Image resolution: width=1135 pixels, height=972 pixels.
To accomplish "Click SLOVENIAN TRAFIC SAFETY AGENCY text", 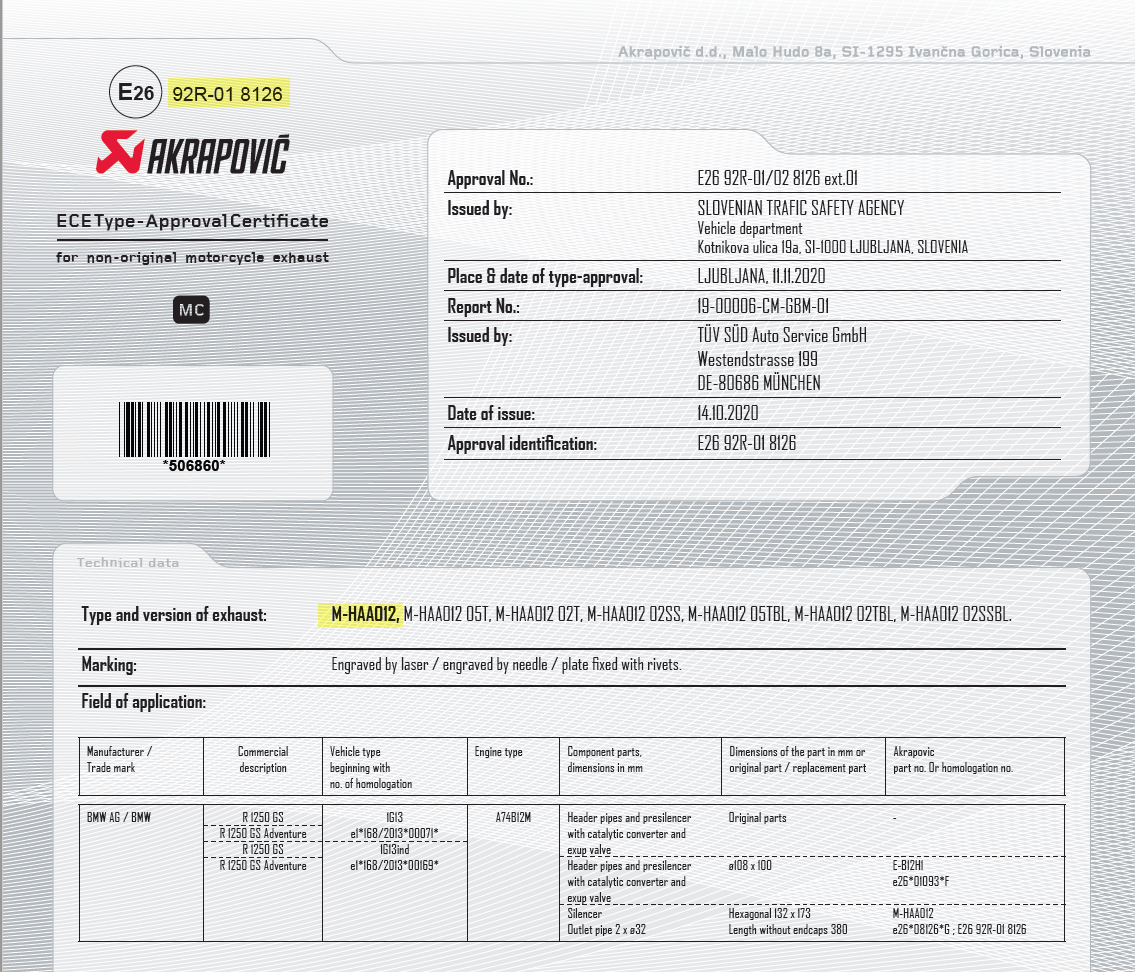I will coord(800,208).
